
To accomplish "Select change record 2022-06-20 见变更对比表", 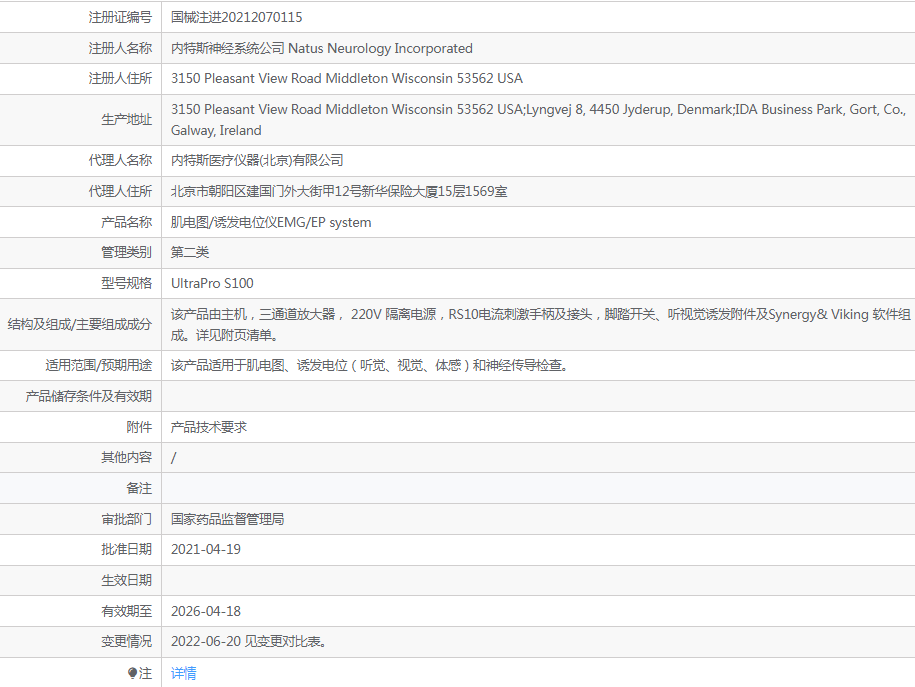I will click(x=249, y=641).
